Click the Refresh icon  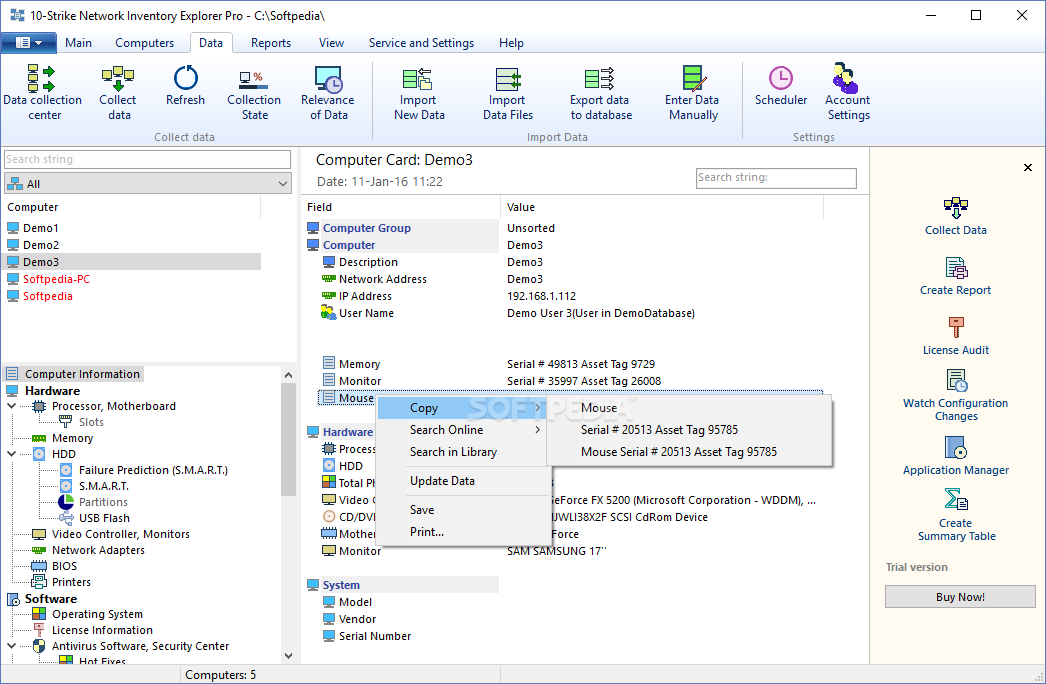185,85
